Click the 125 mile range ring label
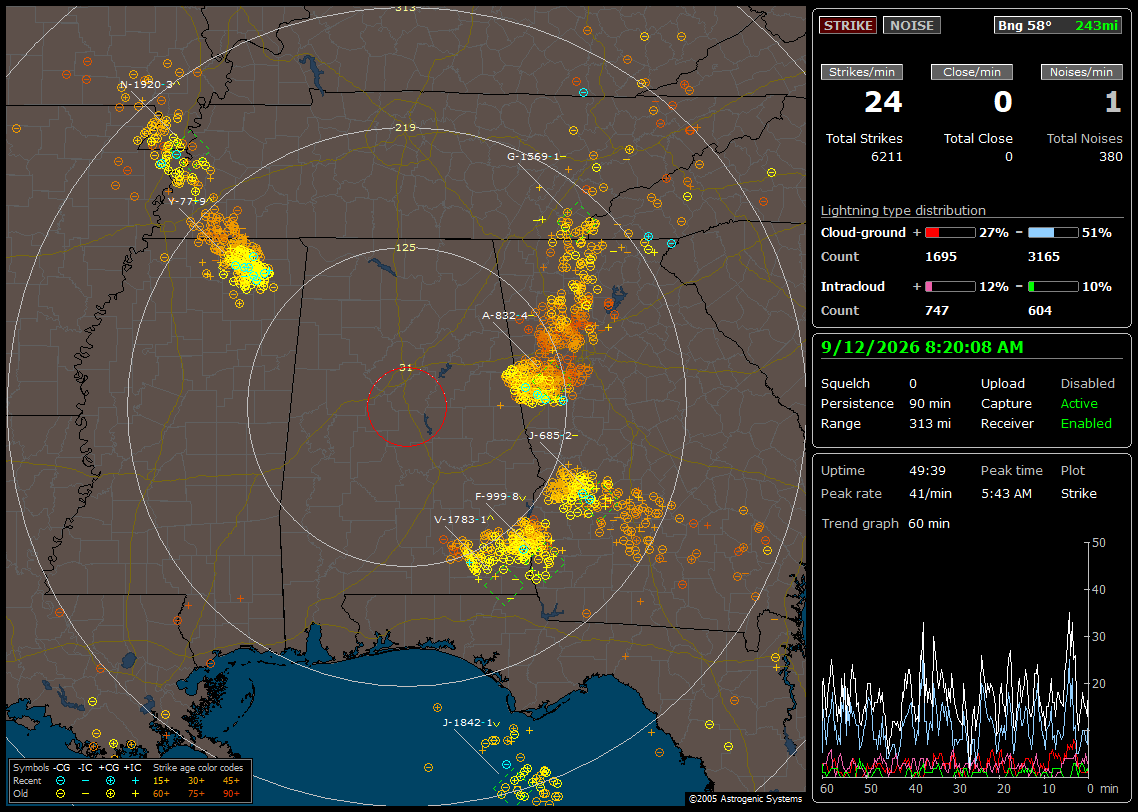This screenshot has width=1138, height=812. click(x=405, y=247)
